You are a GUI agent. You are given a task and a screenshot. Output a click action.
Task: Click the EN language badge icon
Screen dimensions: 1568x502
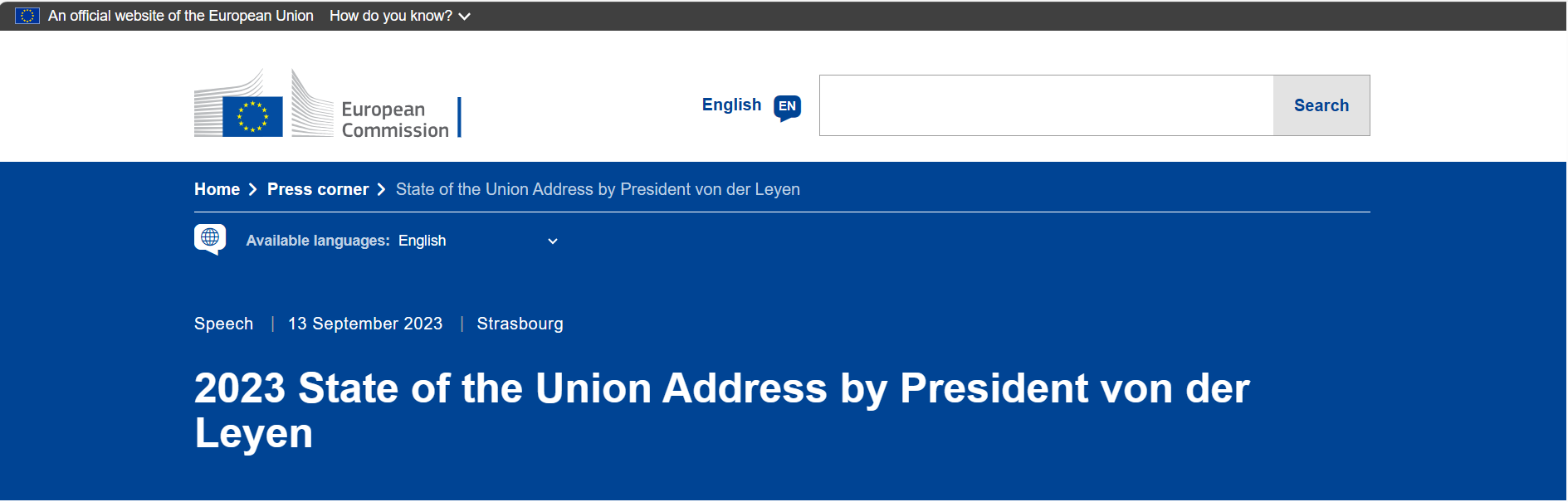pos(787,107)
